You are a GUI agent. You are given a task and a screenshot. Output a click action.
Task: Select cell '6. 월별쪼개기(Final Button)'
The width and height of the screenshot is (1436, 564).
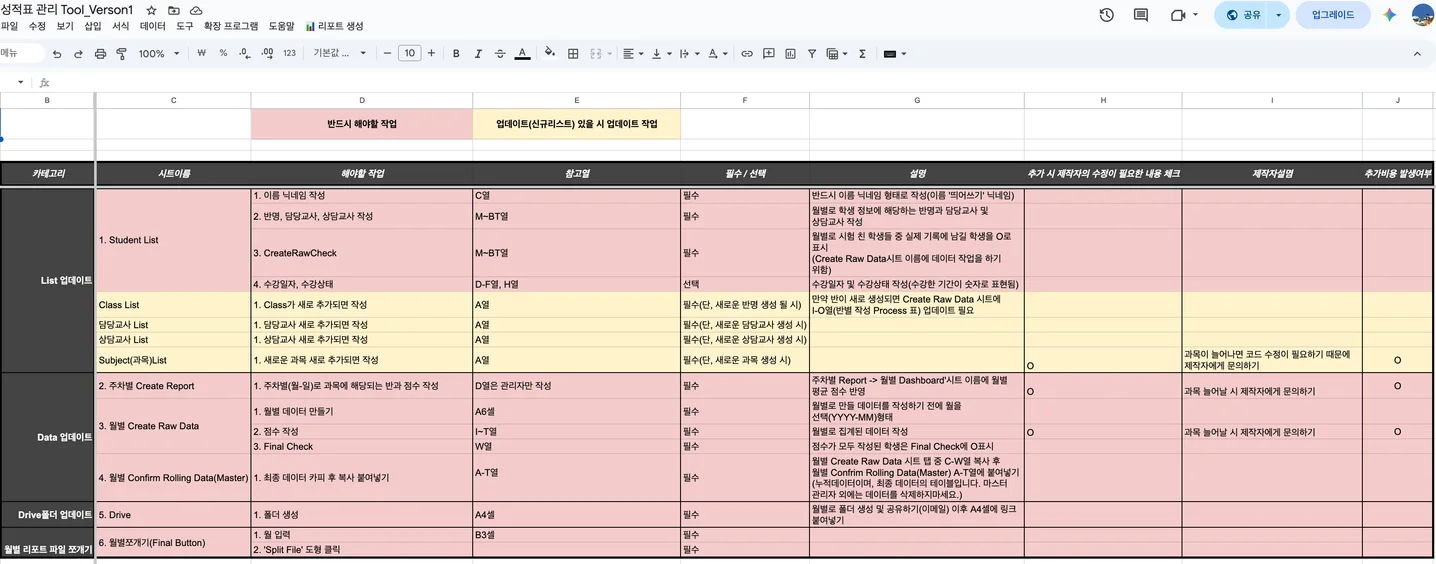coord(173,542)
